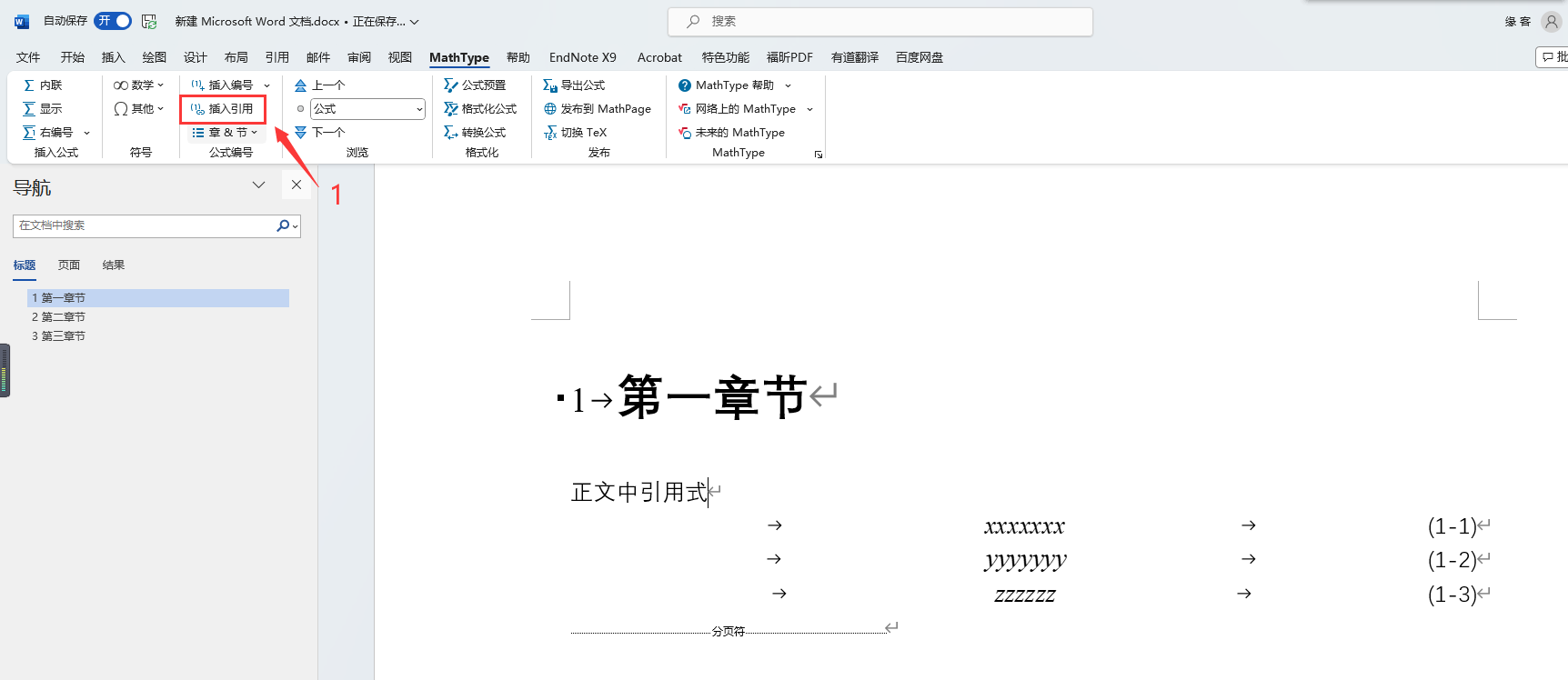Expand the MathType 帮助 dropdown arrow

coord(788,85)
